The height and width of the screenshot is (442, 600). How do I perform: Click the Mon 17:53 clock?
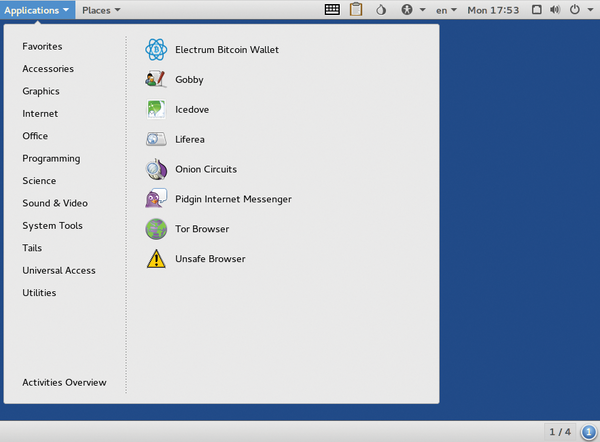pos(493,10)
